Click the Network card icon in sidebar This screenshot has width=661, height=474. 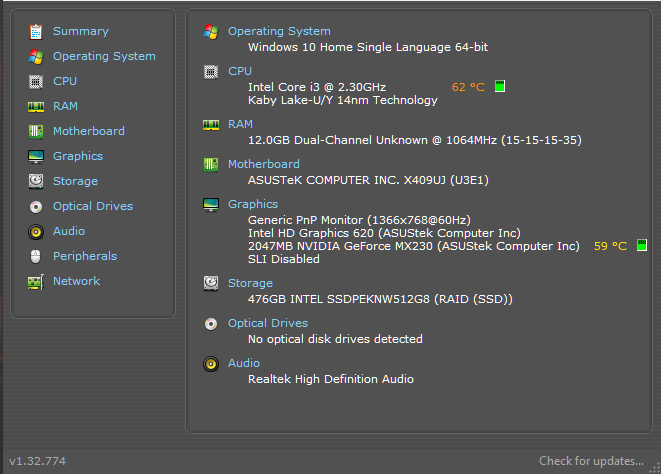point(36,282)
